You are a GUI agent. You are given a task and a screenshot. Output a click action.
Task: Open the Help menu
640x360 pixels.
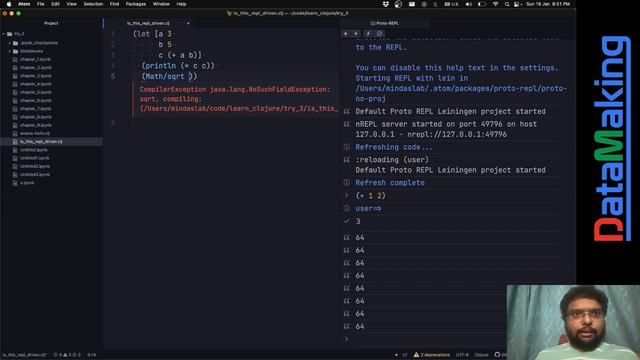tap(181, 4)
